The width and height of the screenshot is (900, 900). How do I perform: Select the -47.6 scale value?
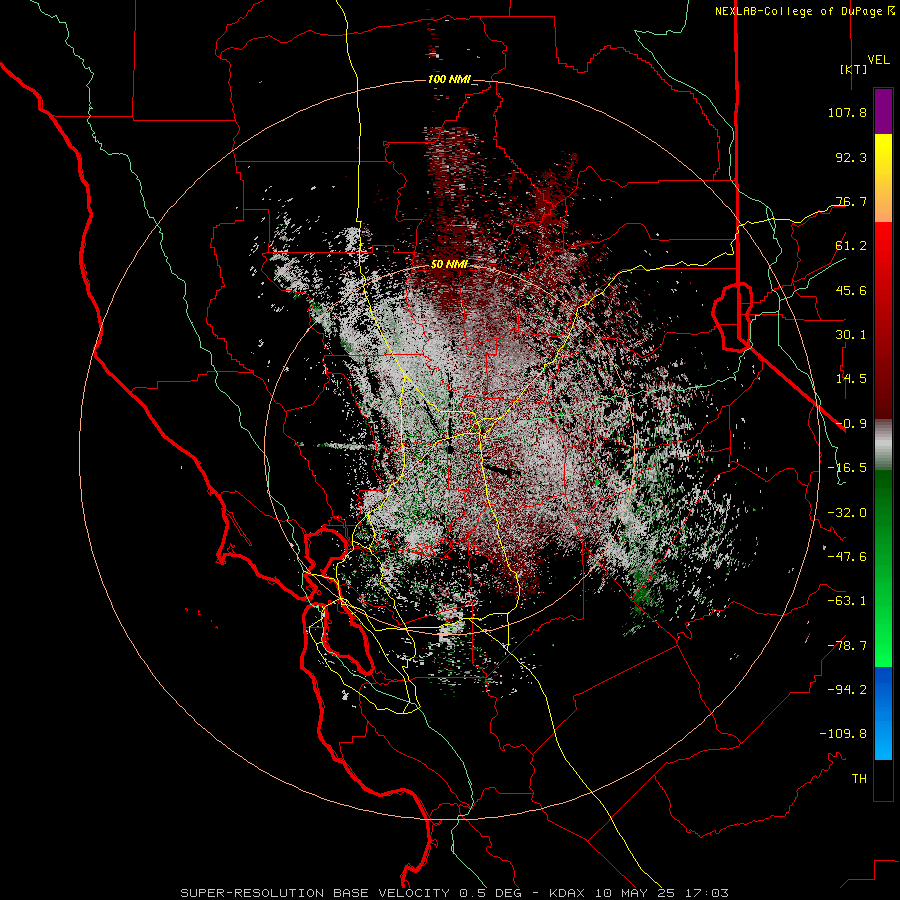tap(847, 557)
